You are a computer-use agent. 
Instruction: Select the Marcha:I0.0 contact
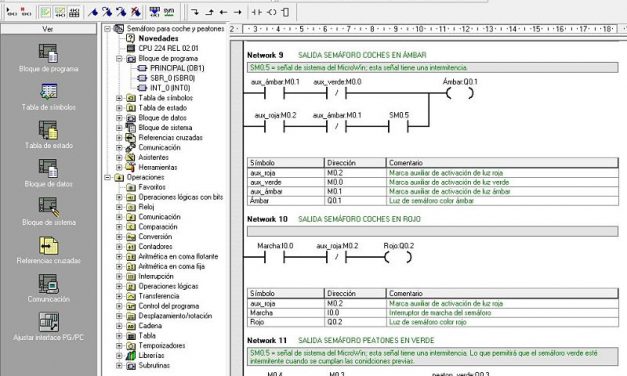coord(274,258)
